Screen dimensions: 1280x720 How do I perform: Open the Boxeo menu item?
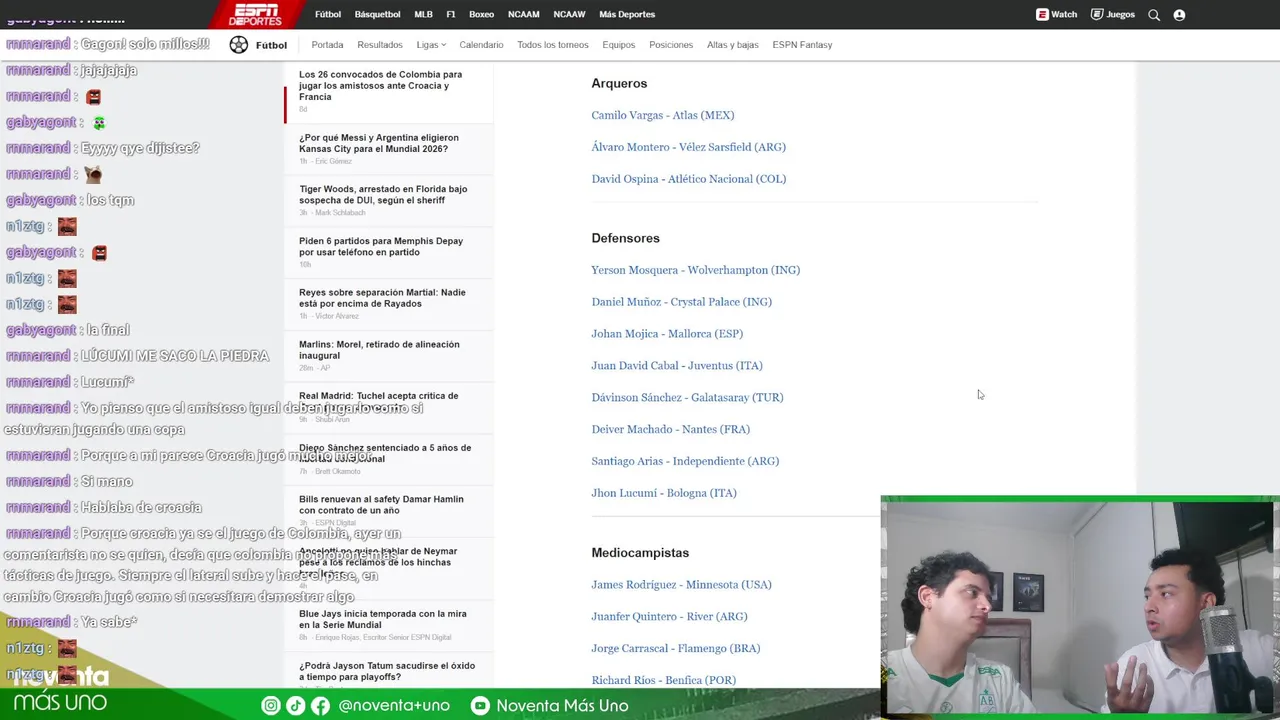pos(481,14)
